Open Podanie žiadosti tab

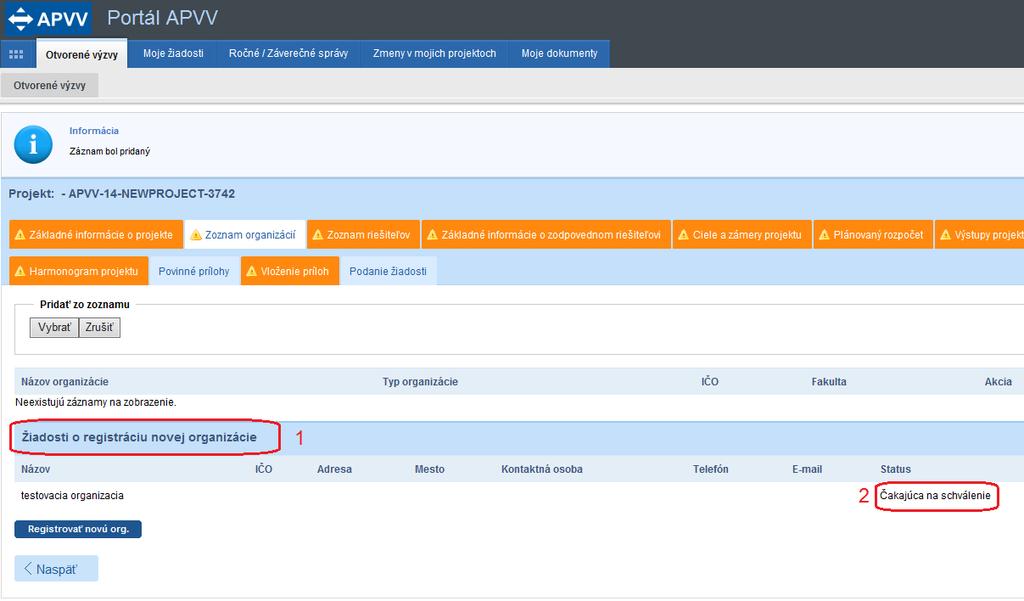(388, 270)
